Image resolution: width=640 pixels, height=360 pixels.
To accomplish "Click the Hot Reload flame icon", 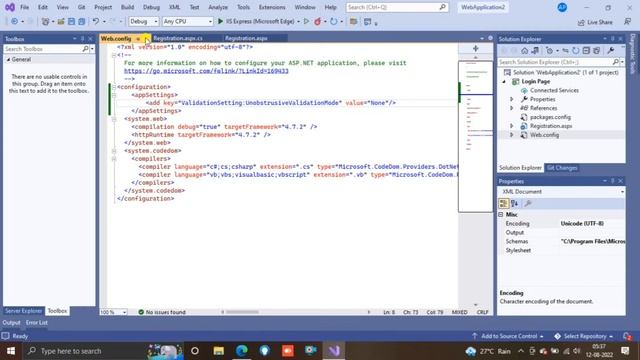I will click(x=317, y=21).
